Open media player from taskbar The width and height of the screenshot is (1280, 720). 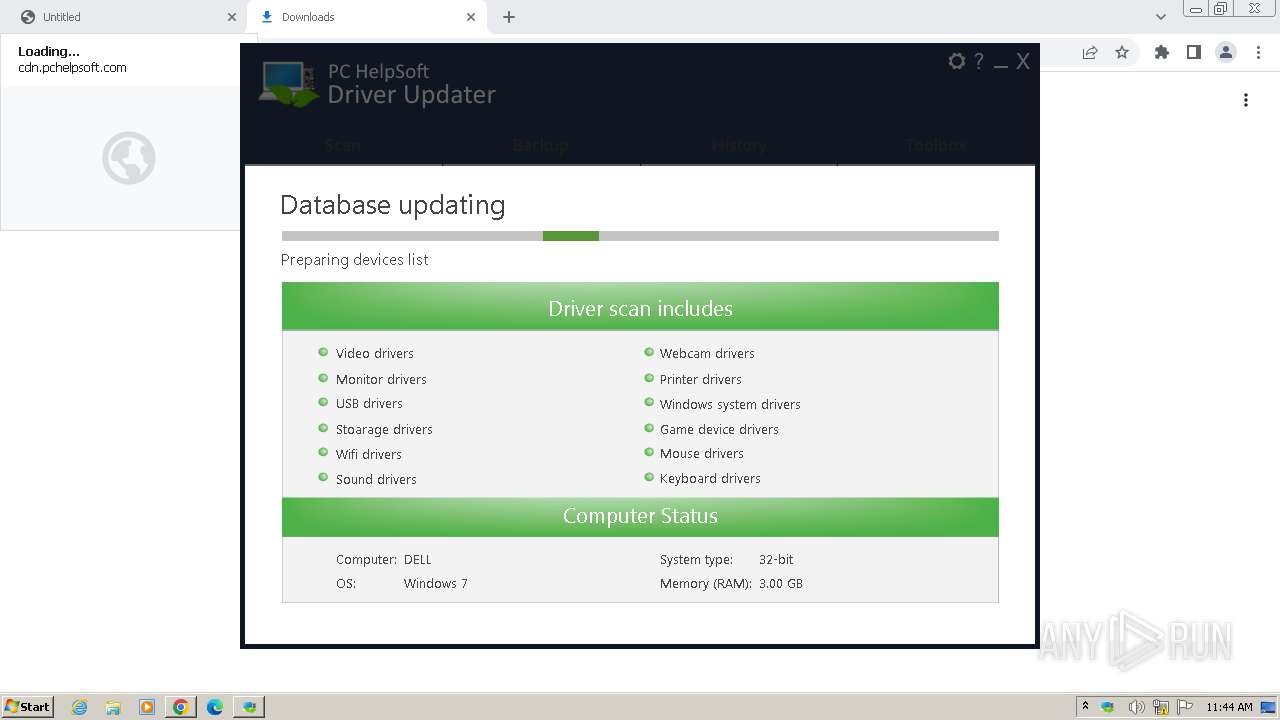[147, 707]
